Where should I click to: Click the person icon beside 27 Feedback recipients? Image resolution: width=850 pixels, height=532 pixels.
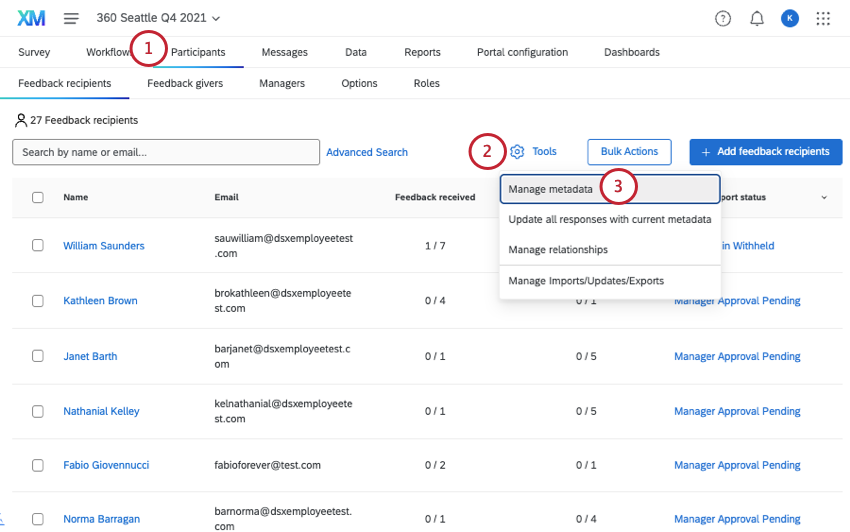click(x=21, y=120)
